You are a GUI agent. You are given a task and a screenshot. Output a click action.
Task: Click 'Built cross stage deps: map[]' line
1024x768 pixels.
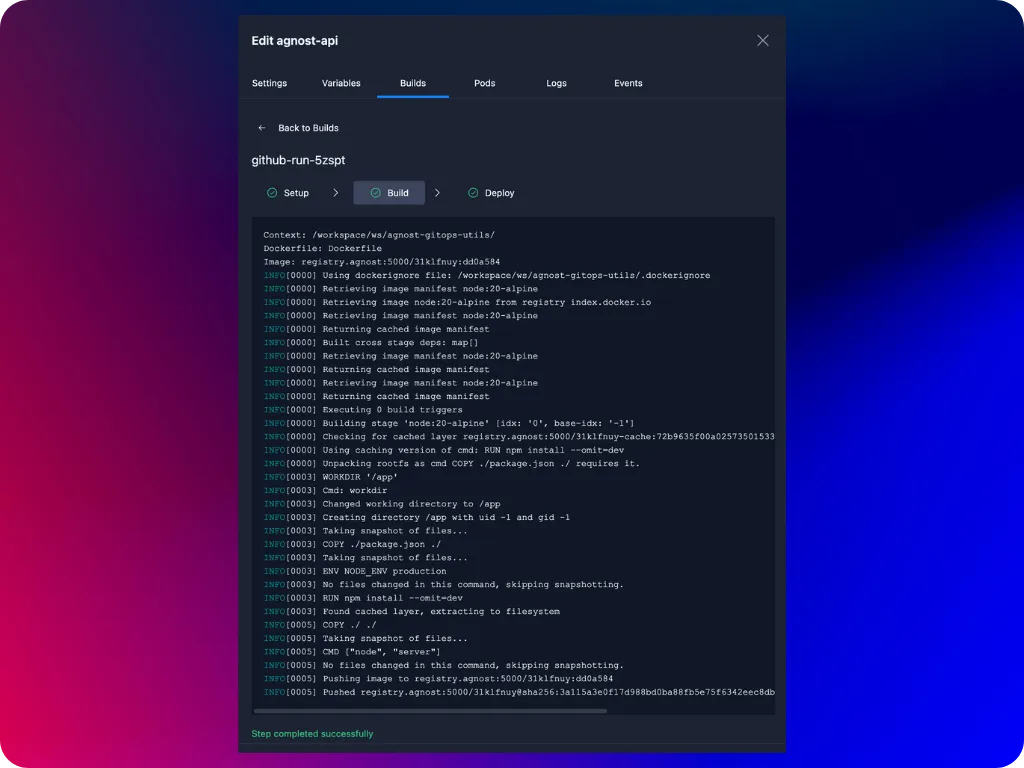pos(371,343)
